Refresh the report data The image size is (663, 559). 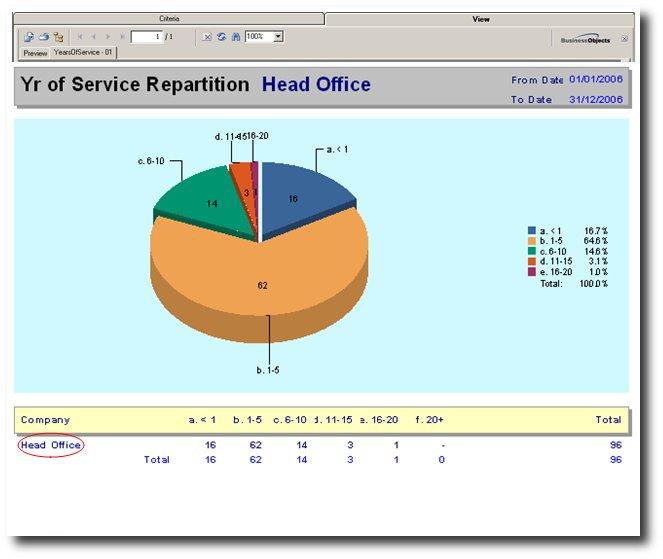(x=221, y=36)
